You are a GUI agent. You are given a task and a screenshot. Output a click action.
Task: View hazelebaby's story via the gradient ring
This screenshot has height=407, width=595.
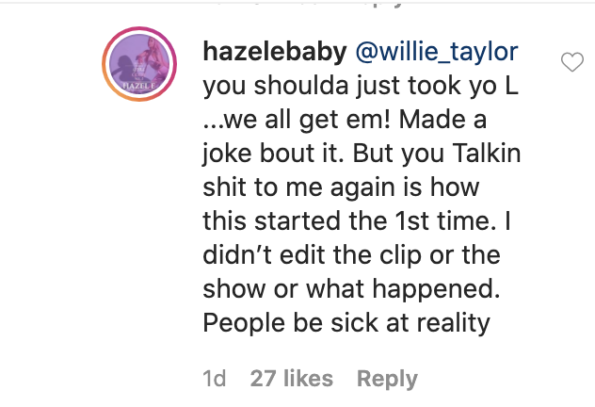[x=139, y=64]
